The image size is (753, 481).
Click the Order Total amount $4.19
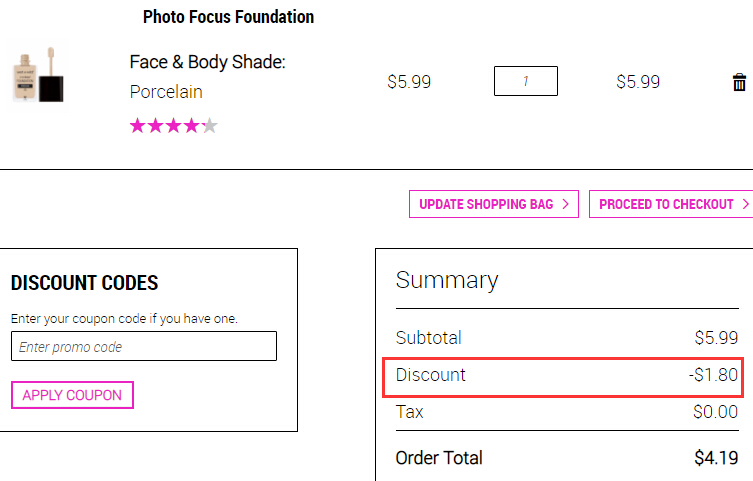(716, 458)
